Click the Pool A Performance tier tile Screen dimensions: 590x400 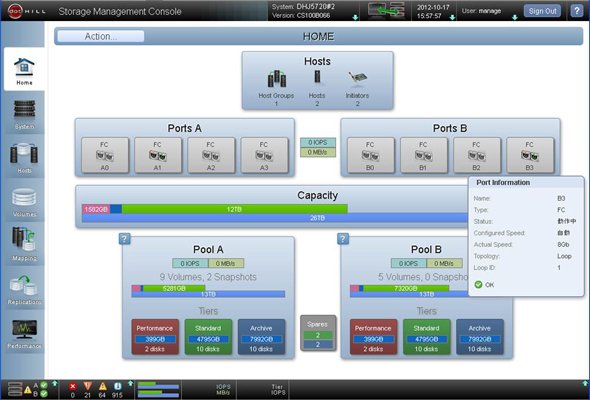155,337
